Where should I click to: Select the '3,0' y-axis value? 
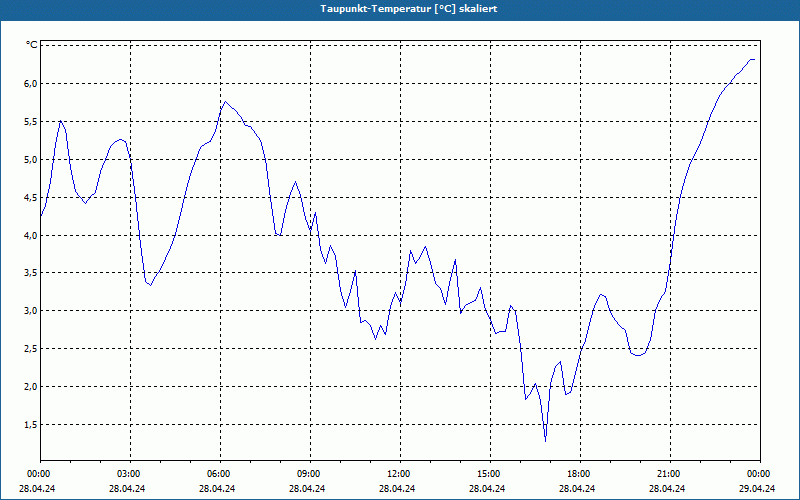point(31,311)
